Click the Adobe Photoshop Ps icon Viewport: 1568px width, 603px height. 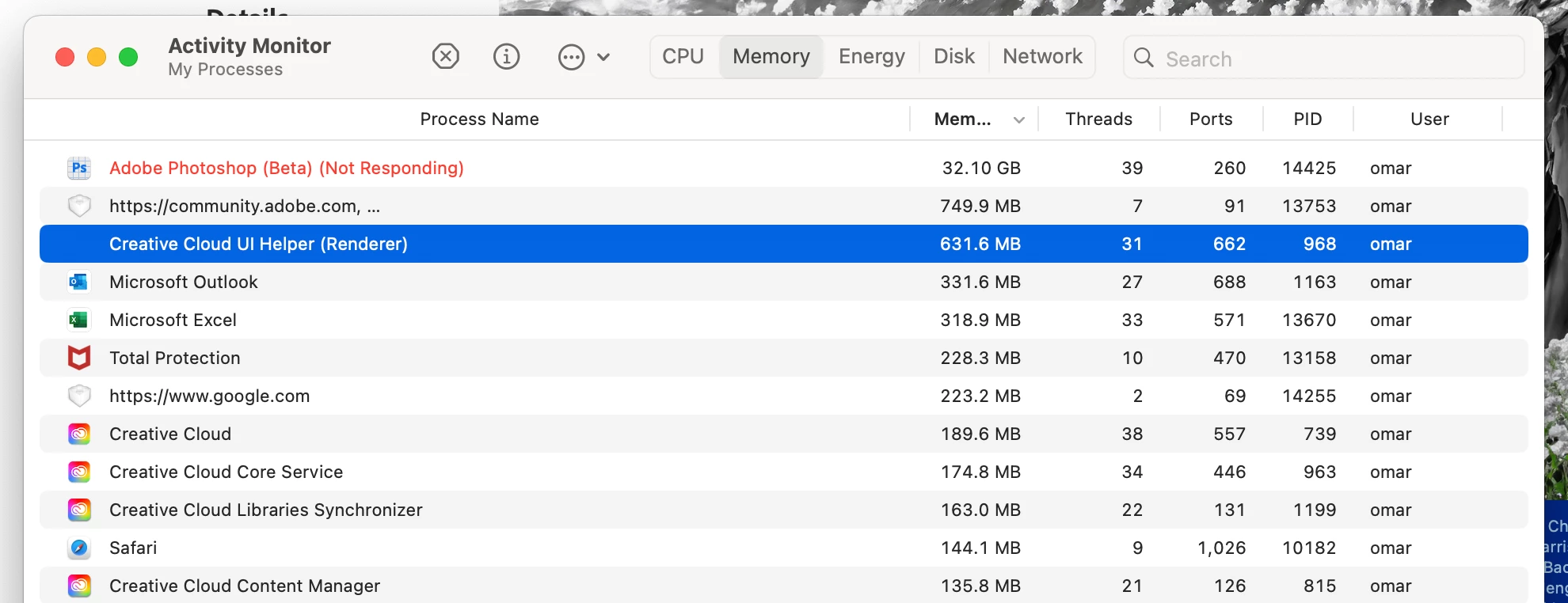[79, 168]
